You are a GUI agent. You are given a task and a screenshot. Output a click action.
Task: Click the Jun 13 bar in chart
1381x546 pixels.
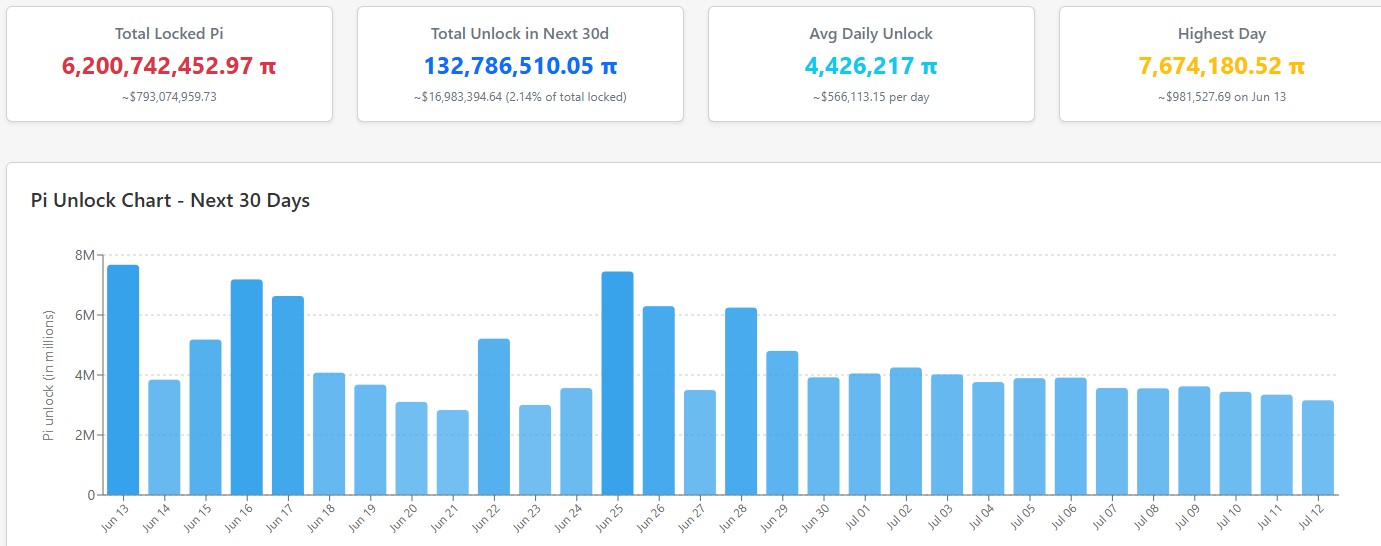pyautogui.click(x=123, y=380)
